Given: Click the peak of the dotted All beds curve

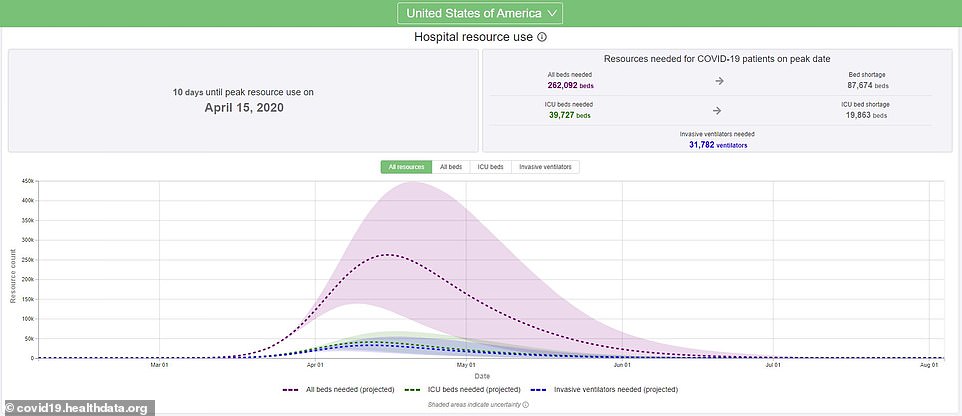Looking at the screenshot, I should 388,254.
